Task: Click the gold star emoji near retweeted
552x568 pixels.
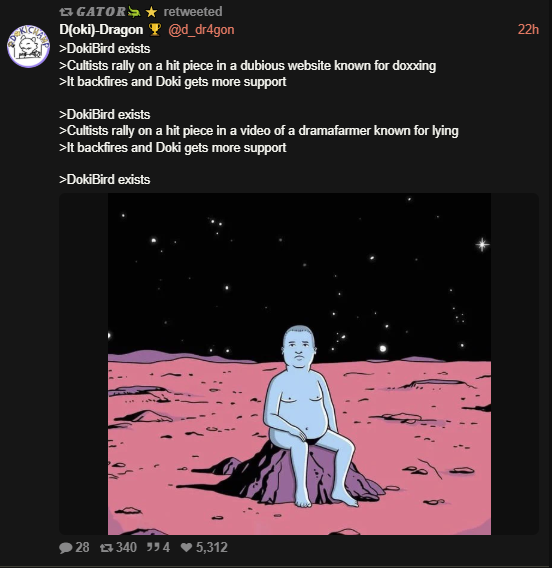Action: coord(151,12)
